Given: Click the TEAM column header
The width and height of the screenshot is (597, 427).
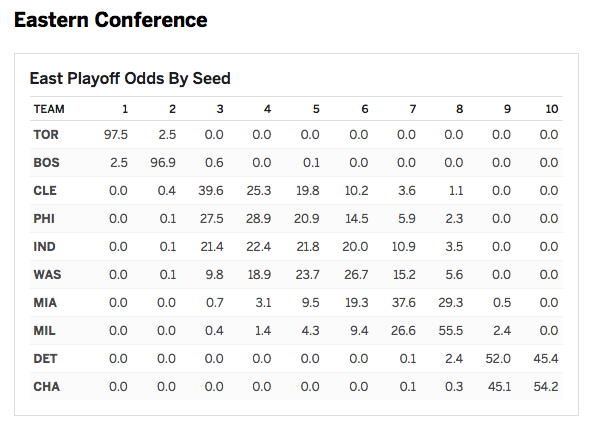Looking at the screenshot, I should [x=49, y=109].
